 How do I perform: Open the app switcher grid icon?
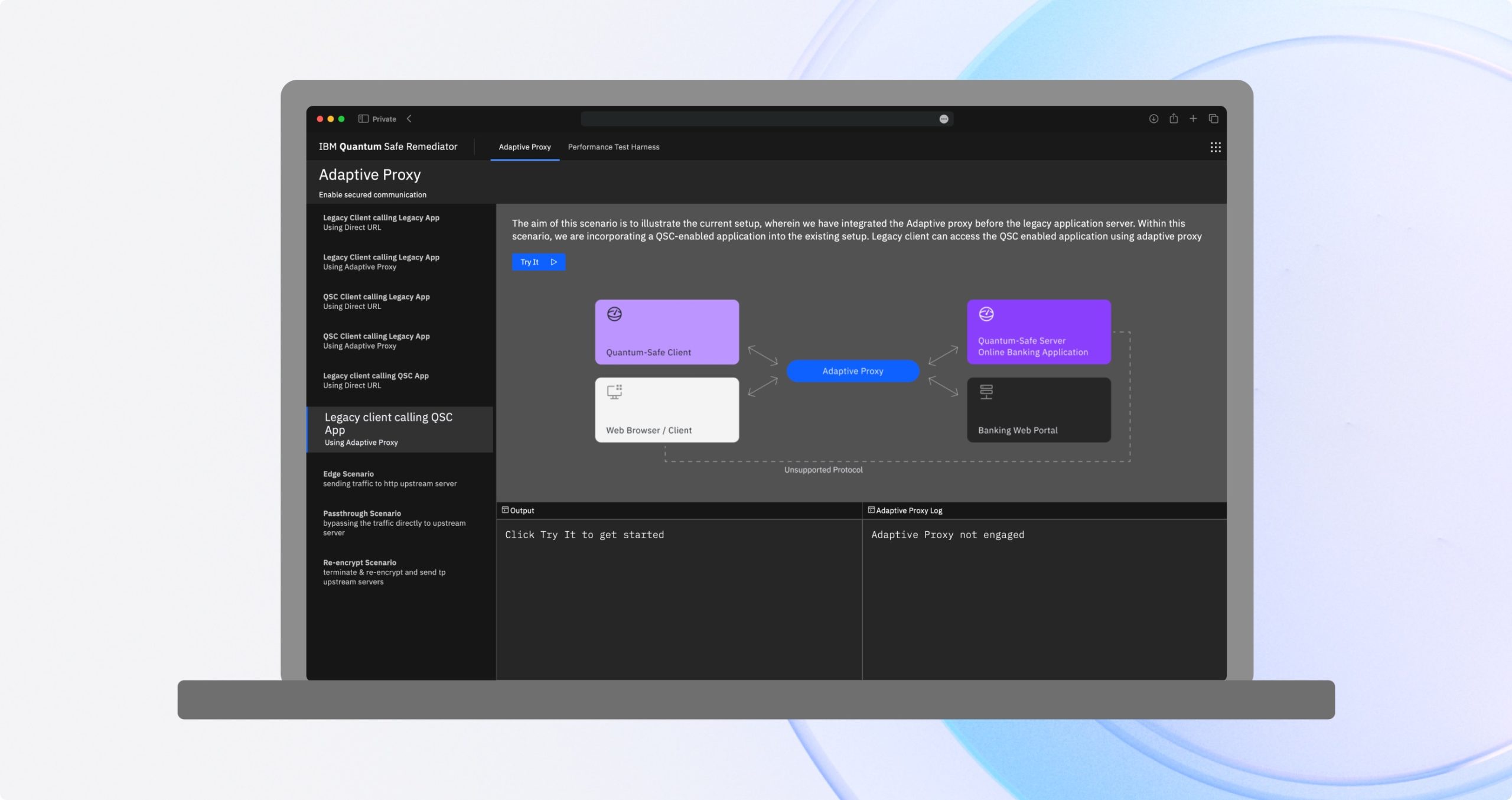1215,147
